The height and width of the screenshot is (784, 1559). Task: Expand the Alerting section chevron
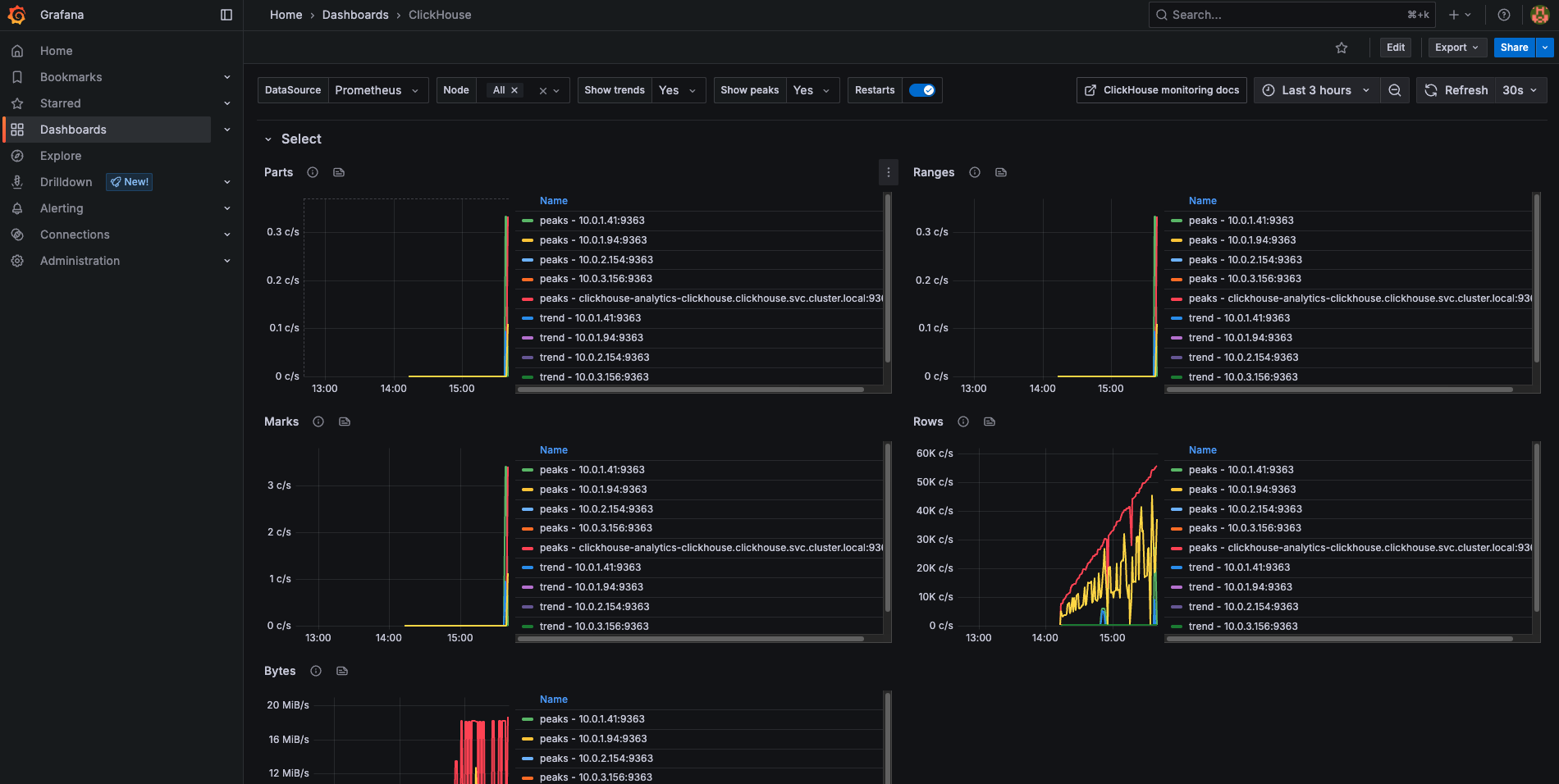pyautogui.click(x=227, y=208)
